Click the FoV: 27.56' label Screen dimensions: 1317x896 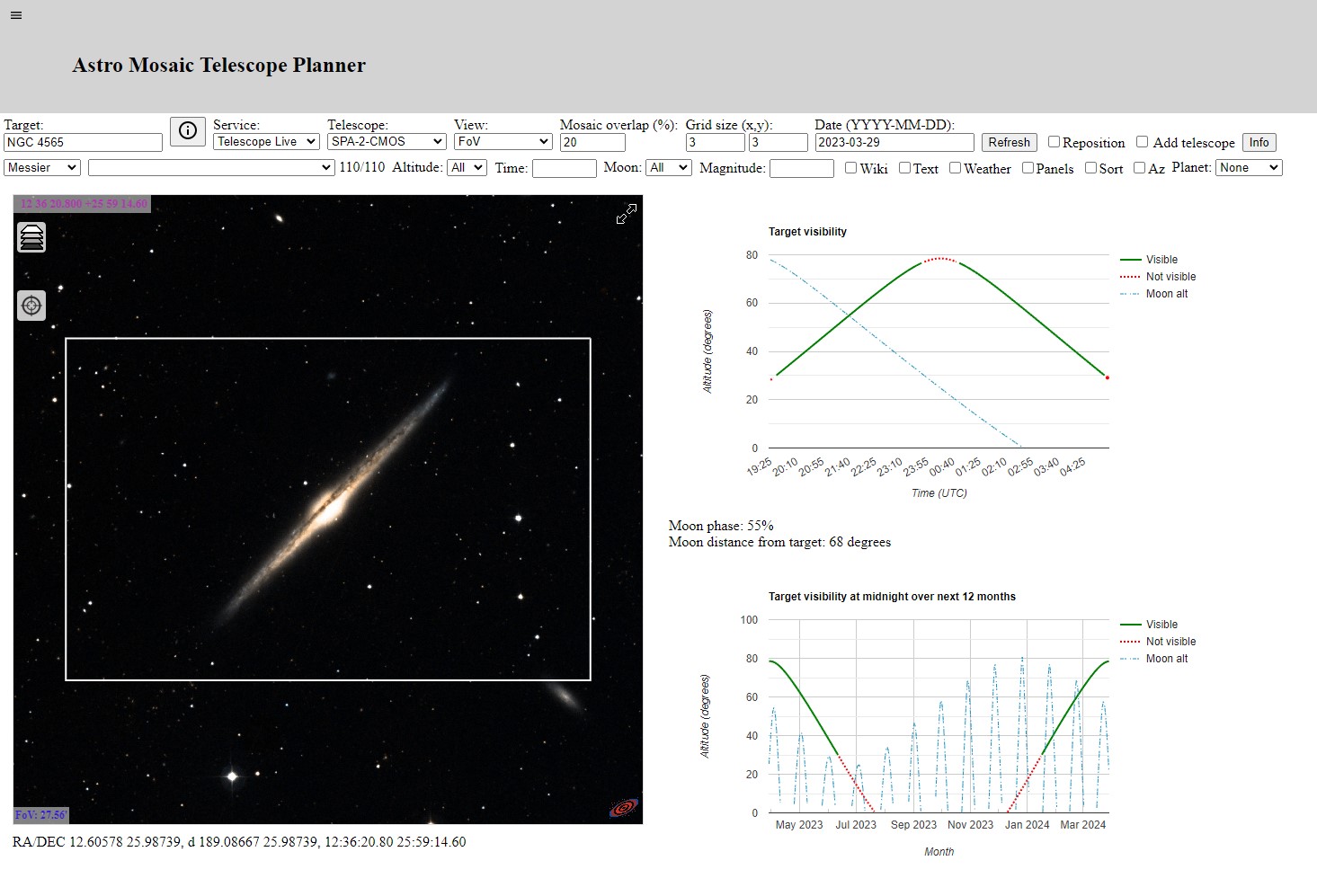tap(40, 815)
